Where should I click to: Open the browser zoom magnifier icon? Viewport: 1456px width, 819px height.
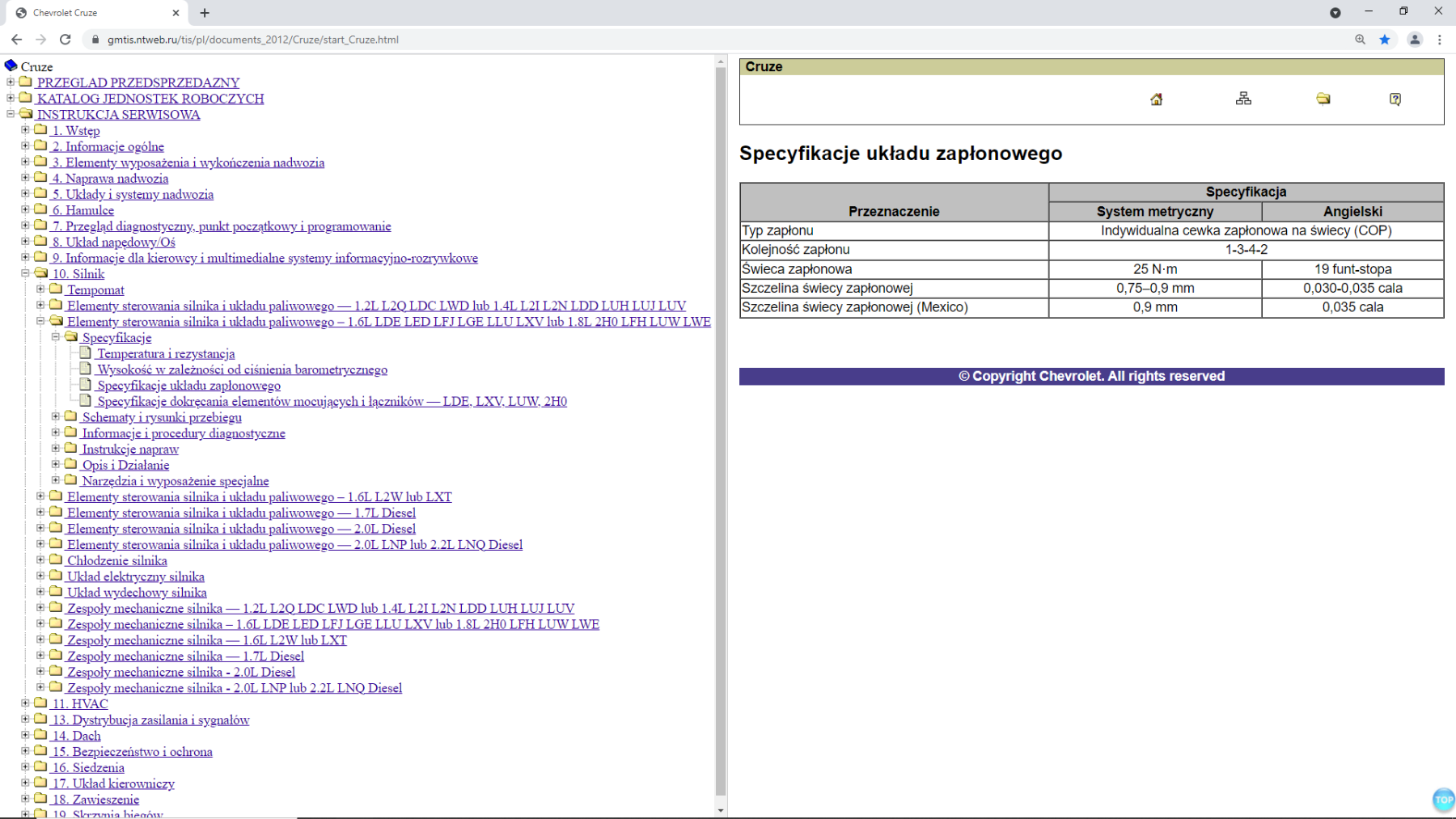[1360, 40]
